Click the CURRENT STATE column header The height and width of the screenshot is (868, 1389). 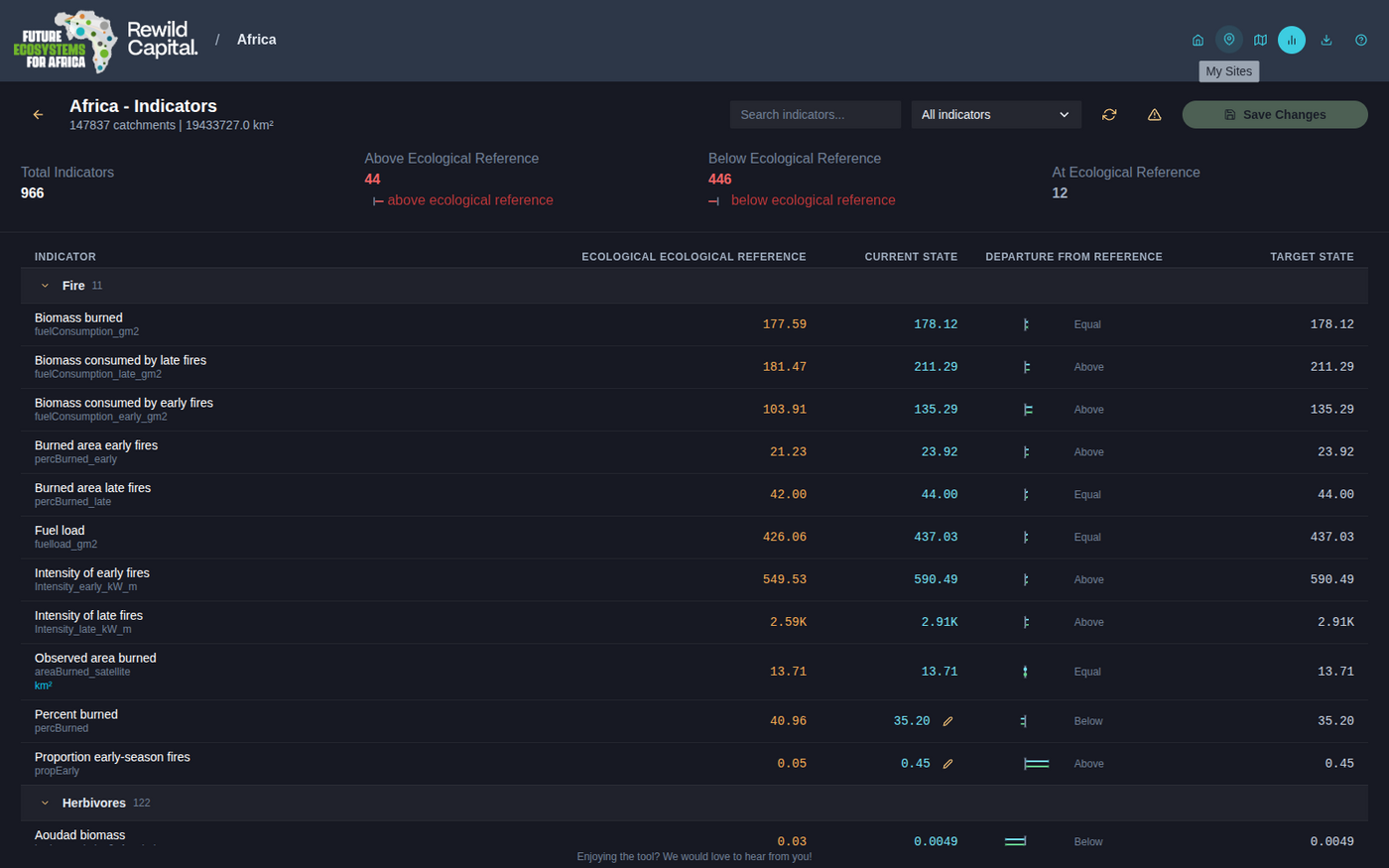(x=911, y=257)
